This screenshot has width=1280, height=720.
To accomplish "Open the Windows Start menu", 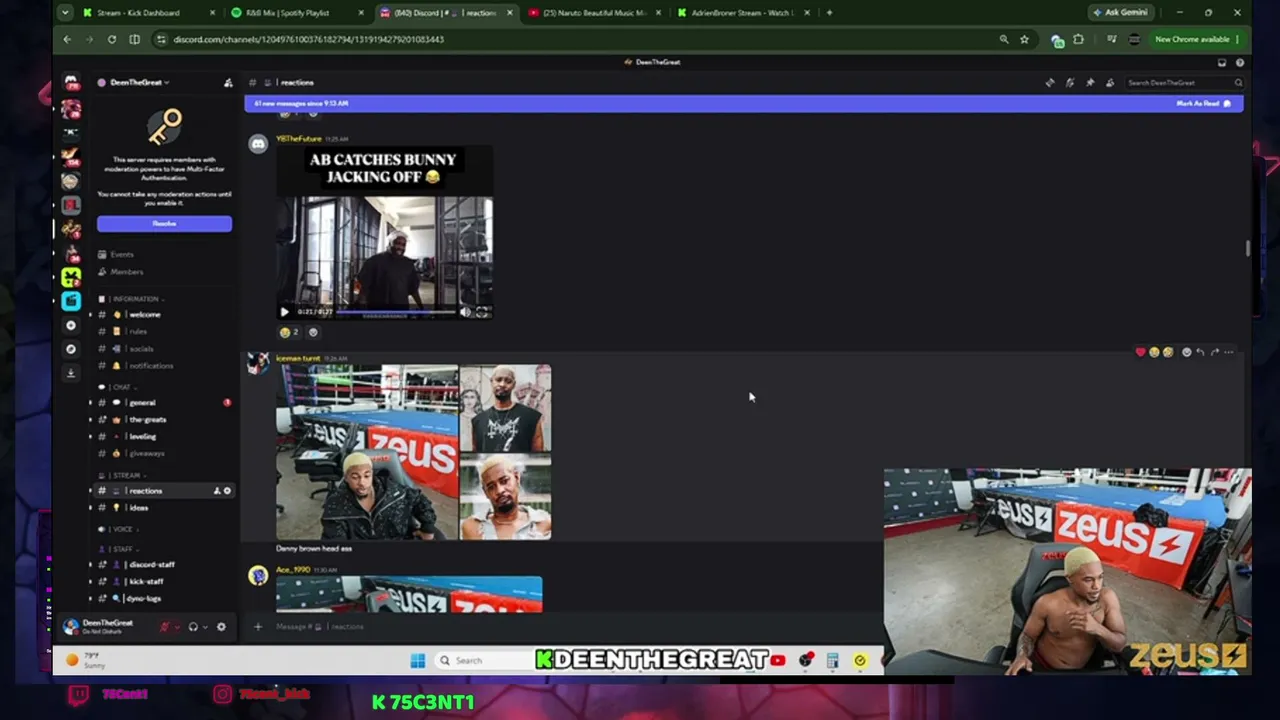I will [x=418, y=660].
